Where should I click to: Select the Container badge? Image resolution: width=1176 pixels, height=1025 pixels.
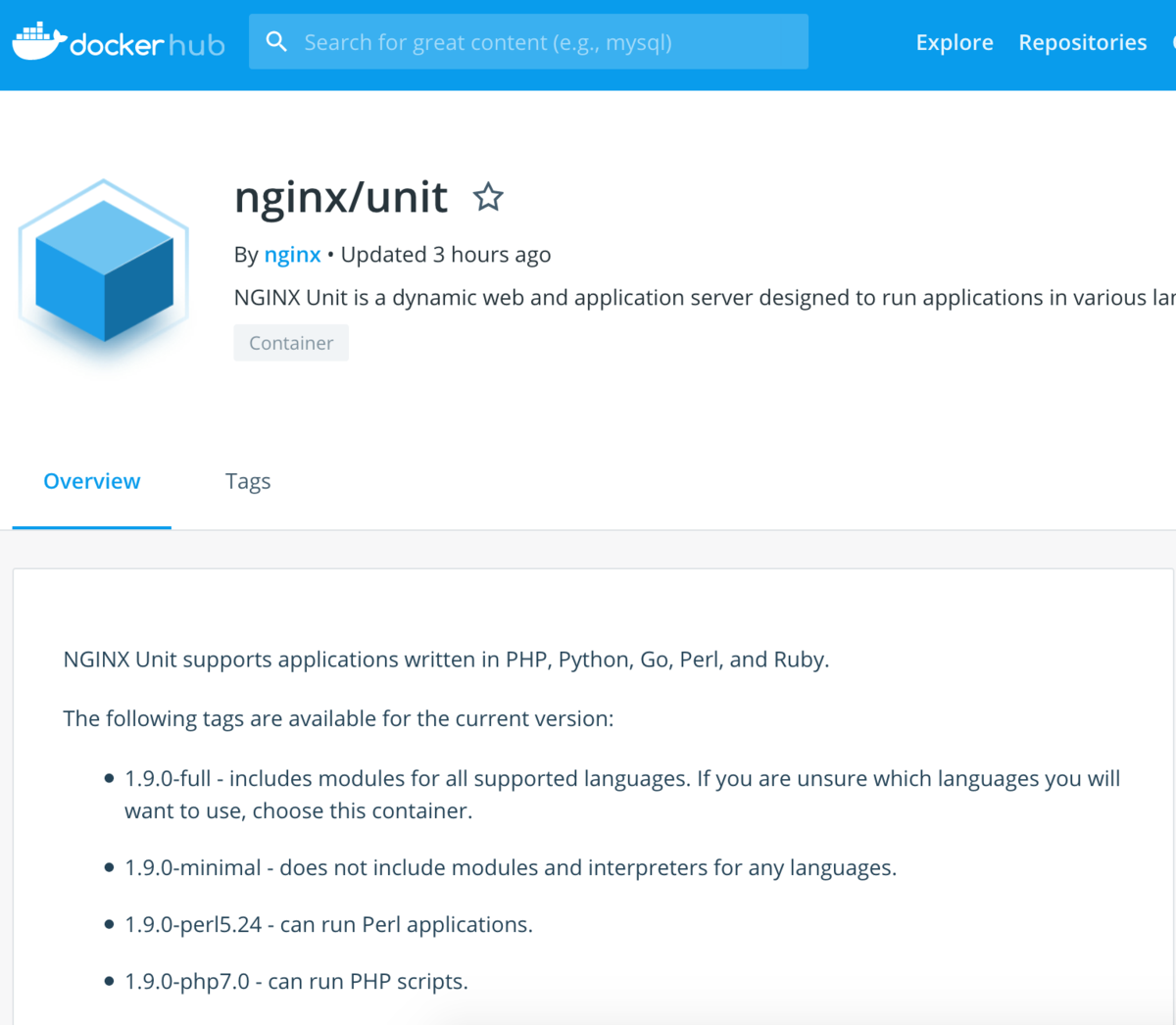[291, 342]
